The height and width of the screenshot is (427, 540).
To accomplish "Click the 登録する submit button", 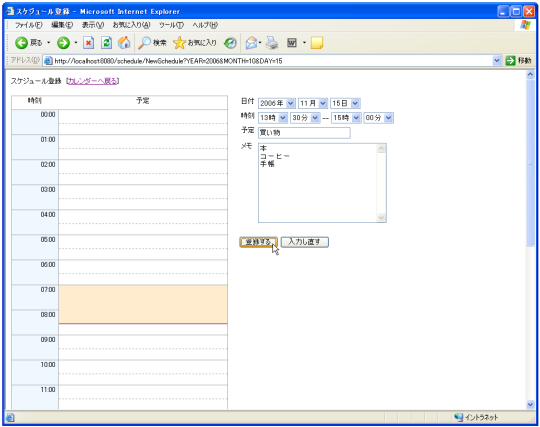I will tap(258, 242).
